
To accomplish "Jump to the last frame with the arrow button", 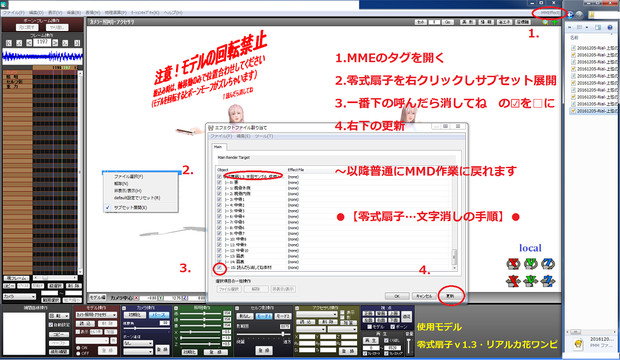I will tap(77, 43).
